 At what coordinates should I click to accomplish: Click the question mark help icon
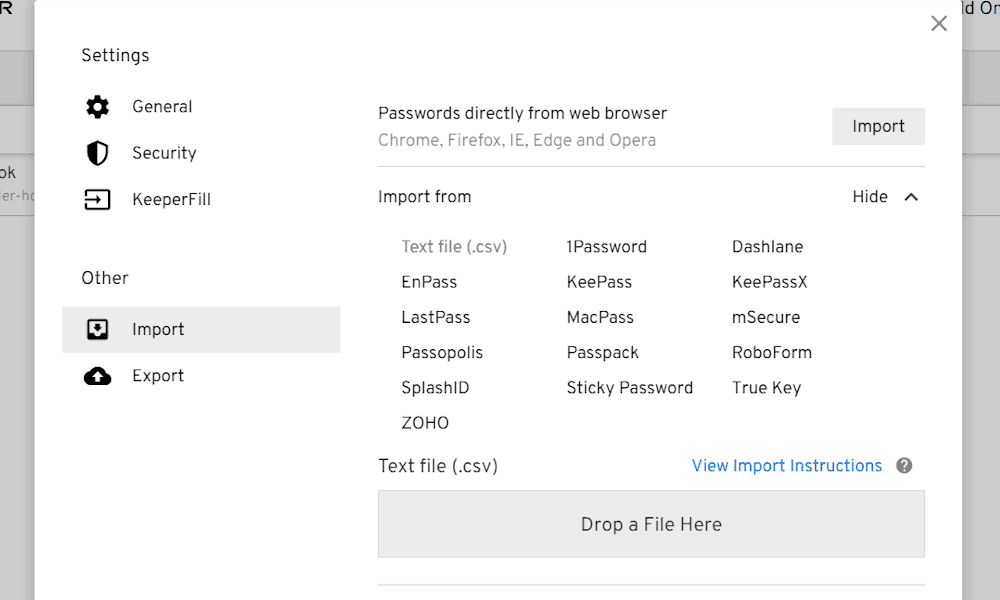click(904, 465)
